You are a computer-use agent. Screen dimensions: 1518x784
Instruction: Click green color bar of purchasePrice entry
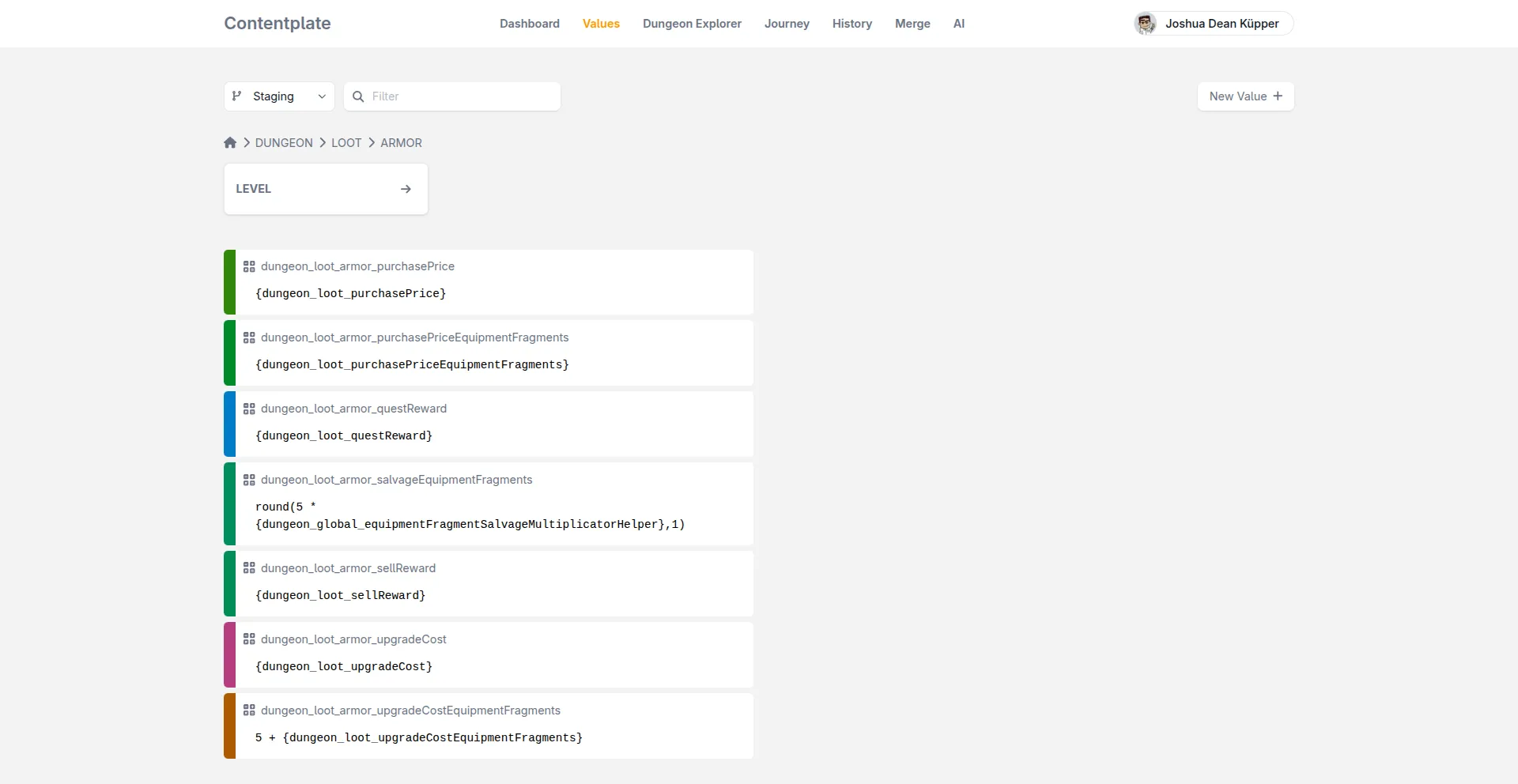229,282
